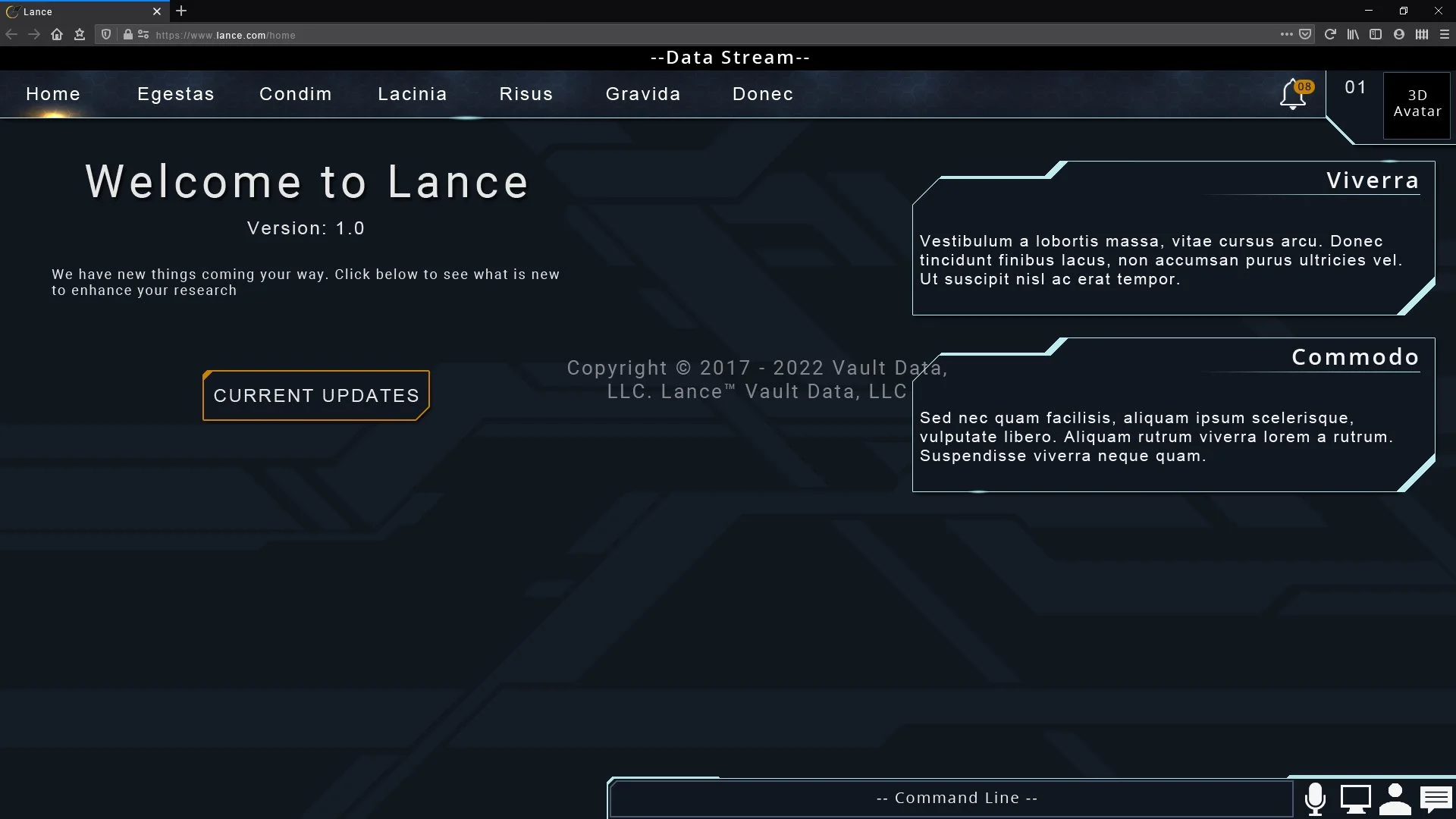This screenshot has width=1456, height=819.
Task: Restore down the browser window
Action: [x=1404, y=11]
